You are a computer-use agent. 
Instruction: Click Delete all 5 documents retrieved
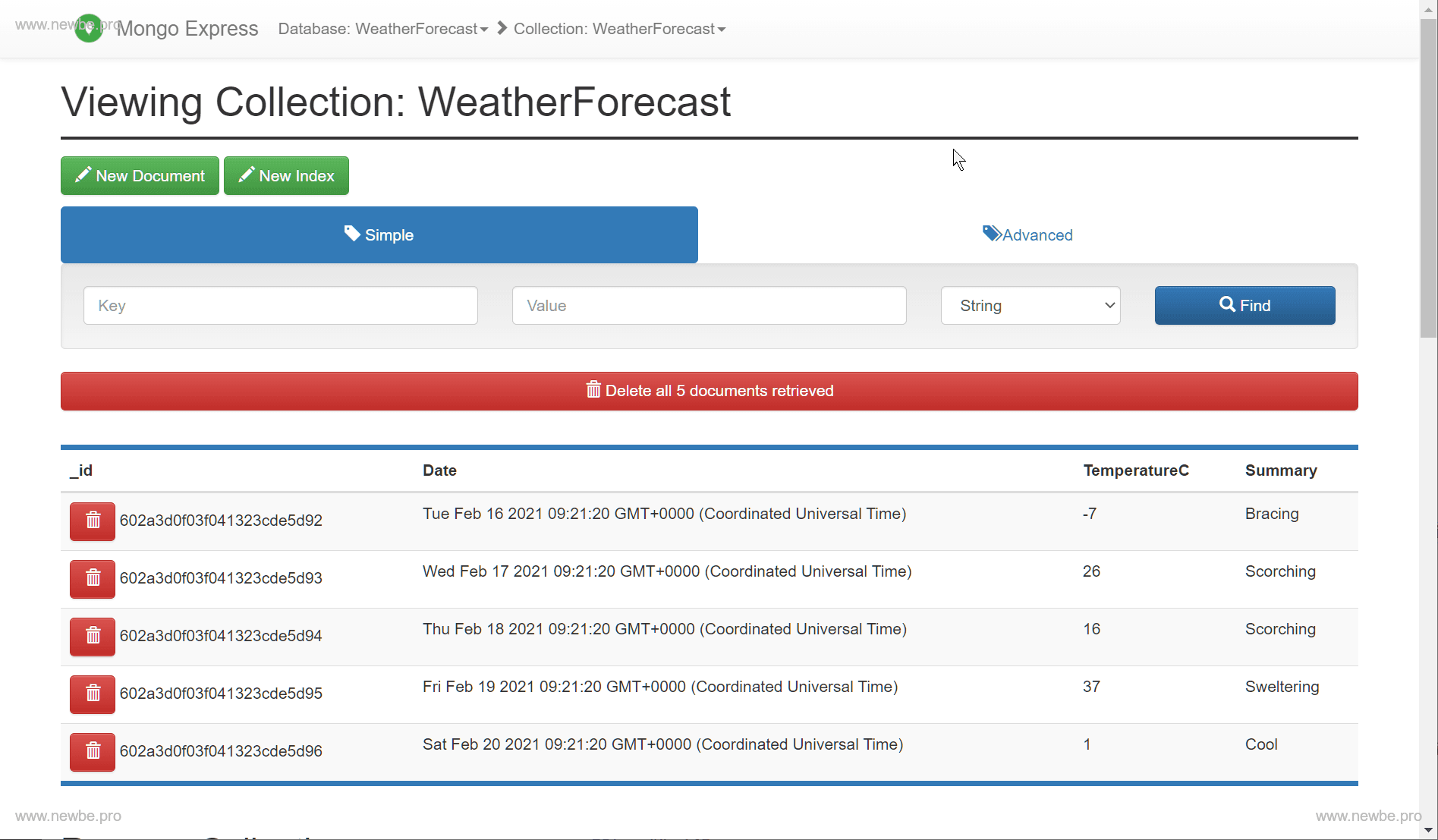(709, 392)
